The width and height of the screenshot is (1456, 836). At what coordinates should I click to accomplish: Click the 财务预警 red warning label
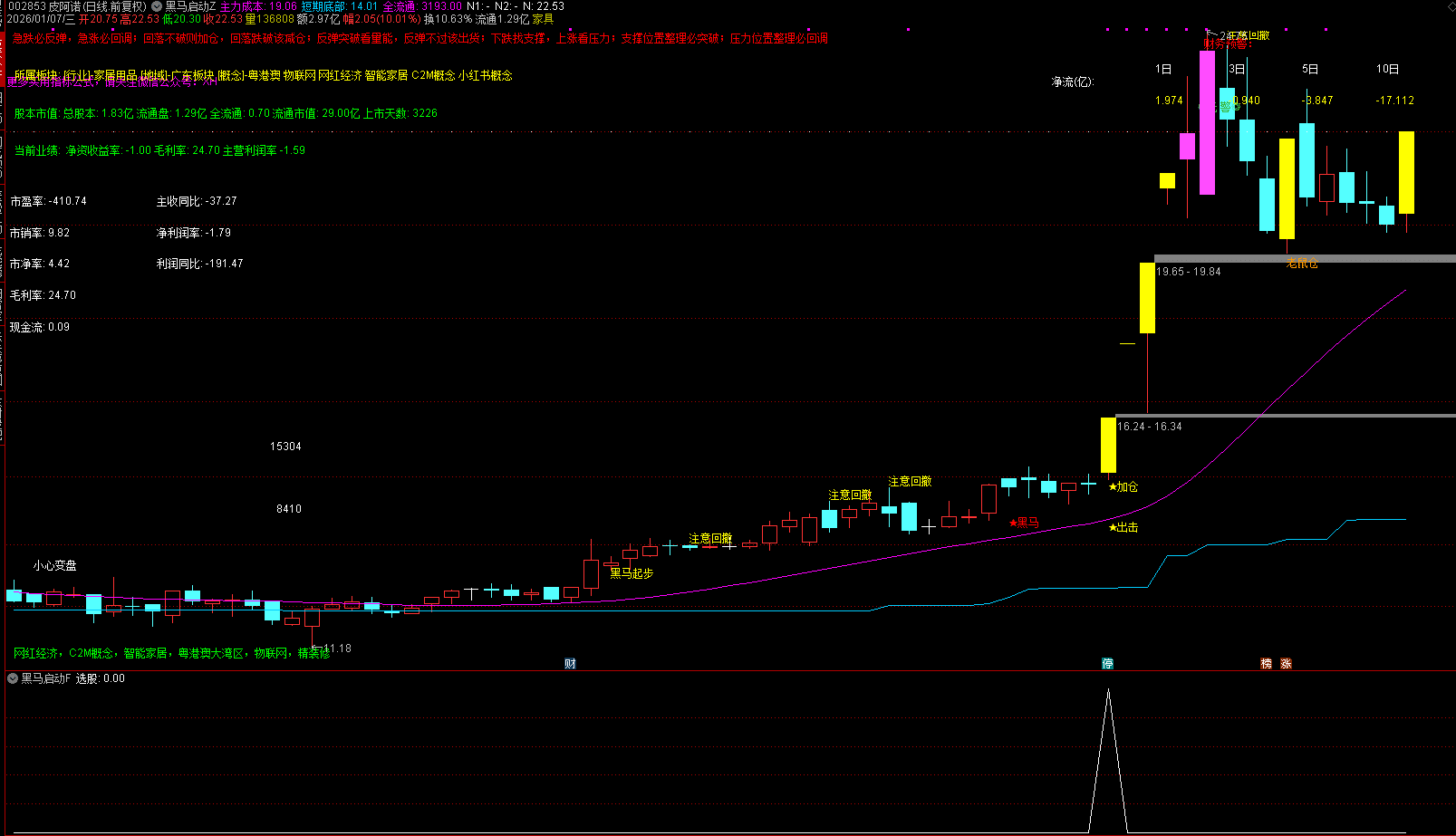pos(1226,43)
